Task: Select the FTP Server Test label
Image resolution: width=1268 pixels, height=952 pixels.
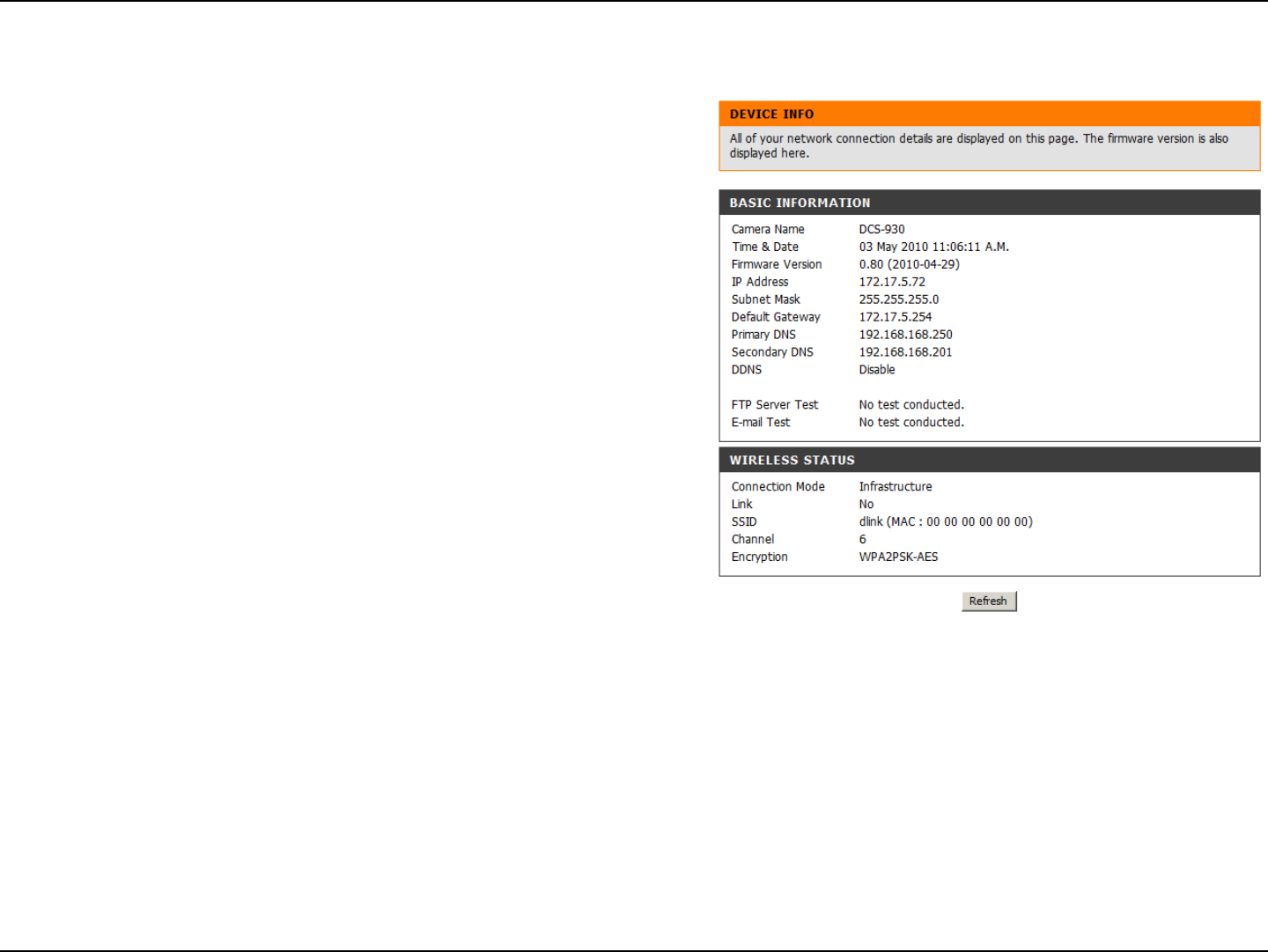Action: point(775,405)
